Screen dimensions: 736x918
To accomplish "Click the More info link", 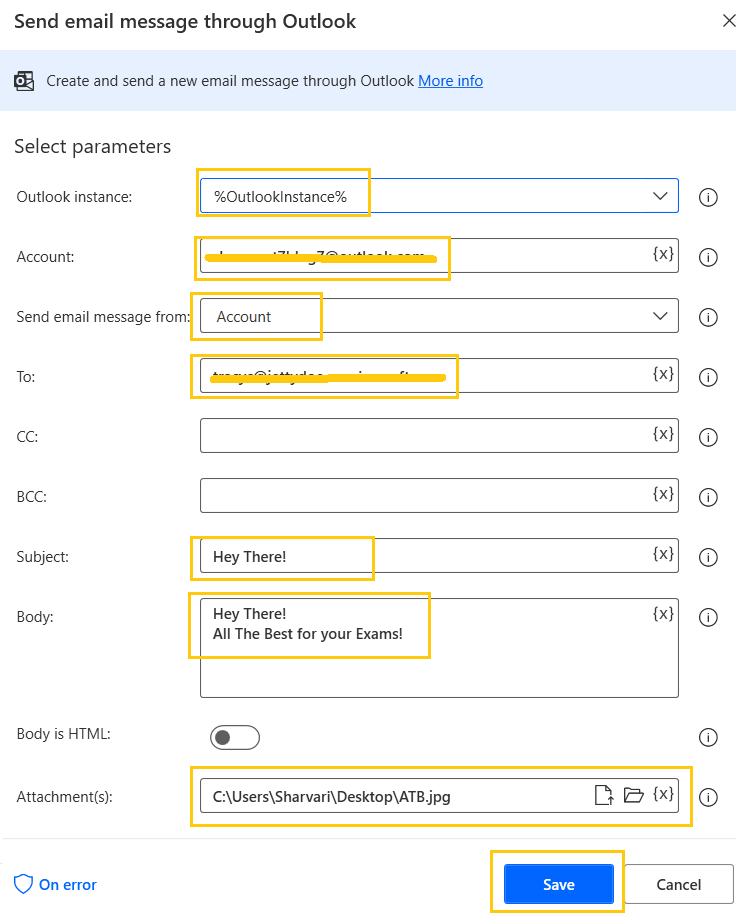I will 450,80.
